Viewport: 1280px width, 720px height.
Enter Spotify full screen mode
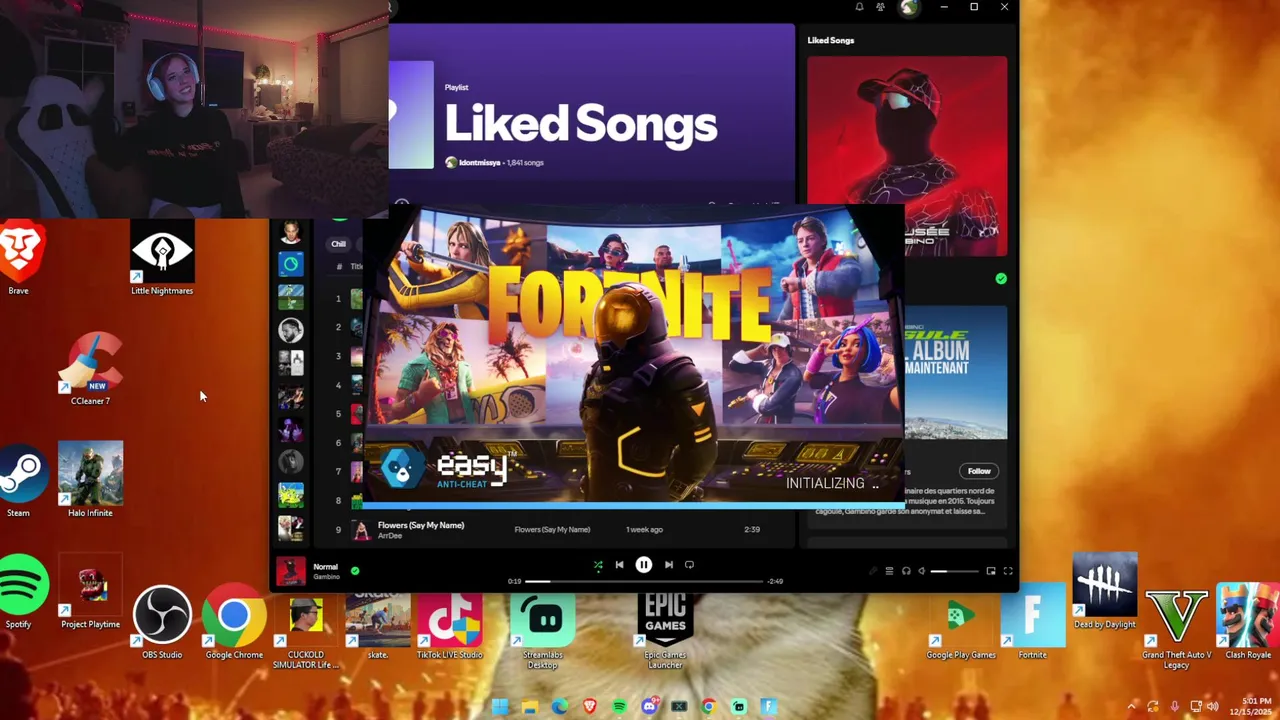tap(1008, 571)
